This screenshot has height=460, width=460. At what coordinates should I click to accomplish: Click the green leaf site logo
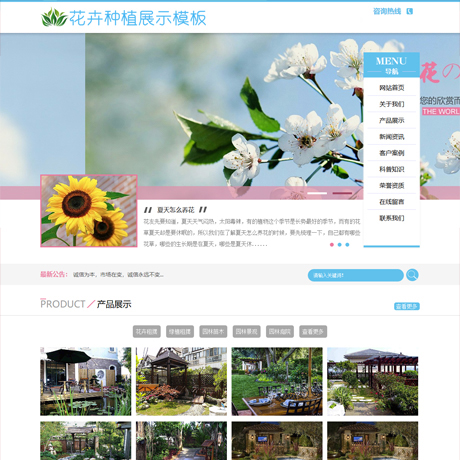pos(54,18)
